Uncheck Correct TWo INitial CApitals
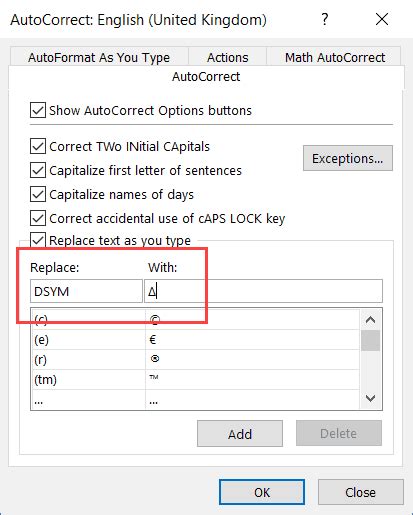The image size is (413, 515). coord(38,146)
